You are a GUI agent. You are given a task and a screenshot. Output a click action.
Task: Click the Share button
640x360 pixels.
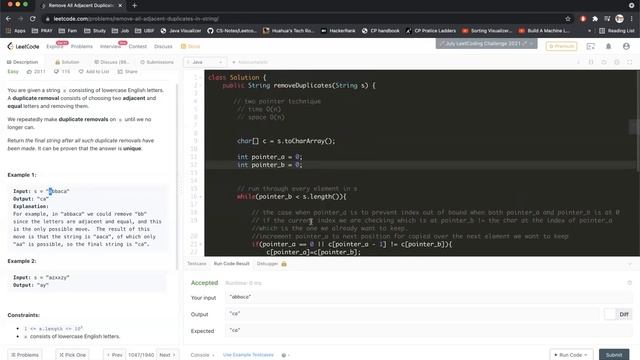click(127, 71)
